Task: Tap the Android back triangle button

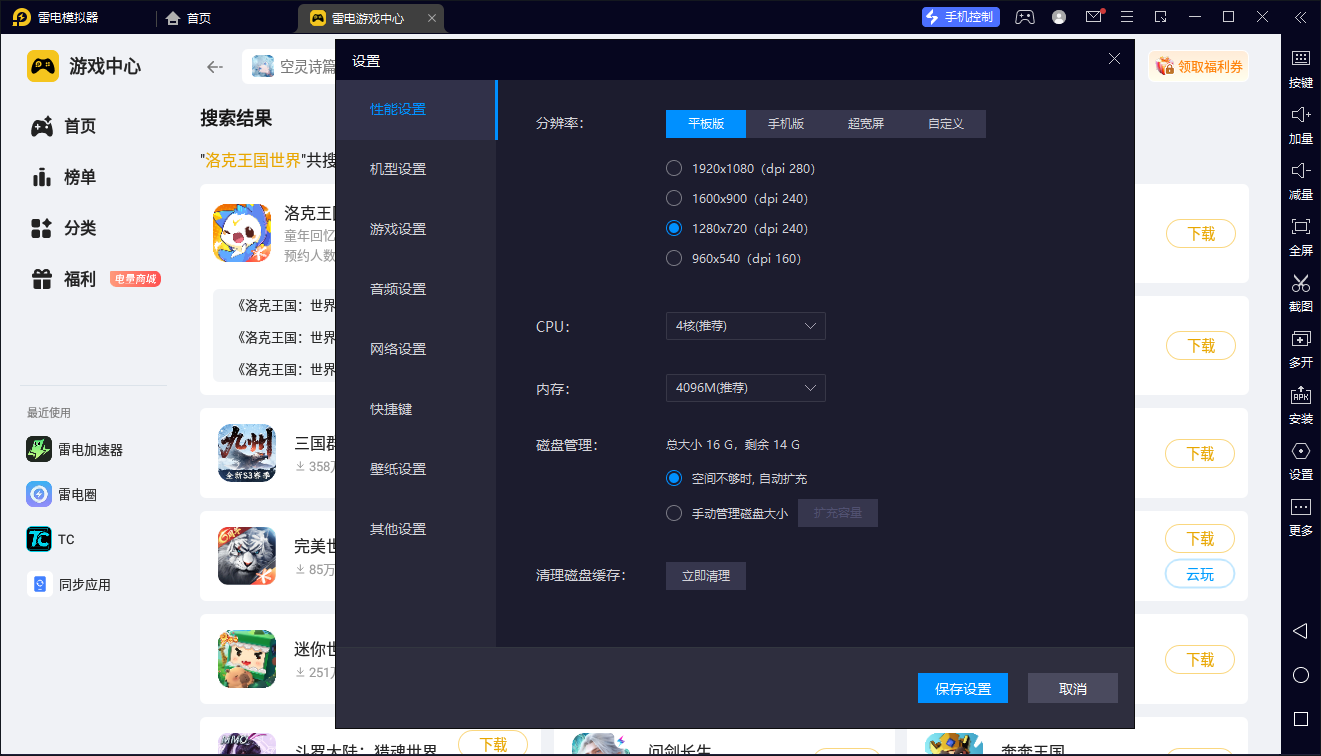Action: pyautogui.click(x=1300, y=631)
